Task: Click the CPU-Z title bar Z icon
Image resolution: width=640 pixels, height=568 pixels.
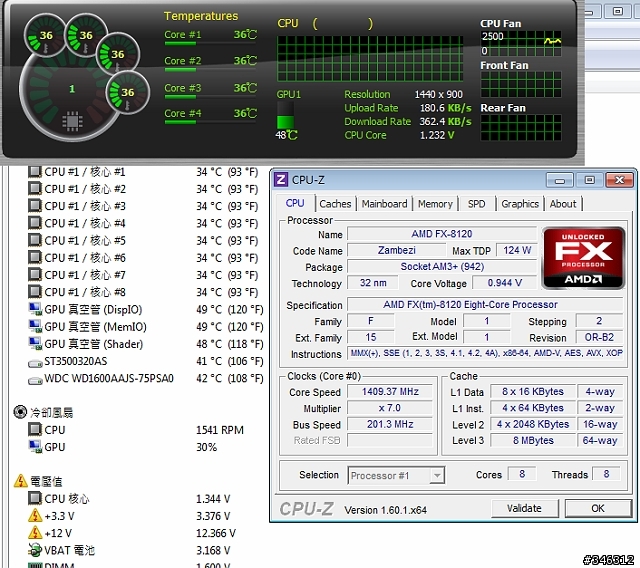Action: coord(281,180)
